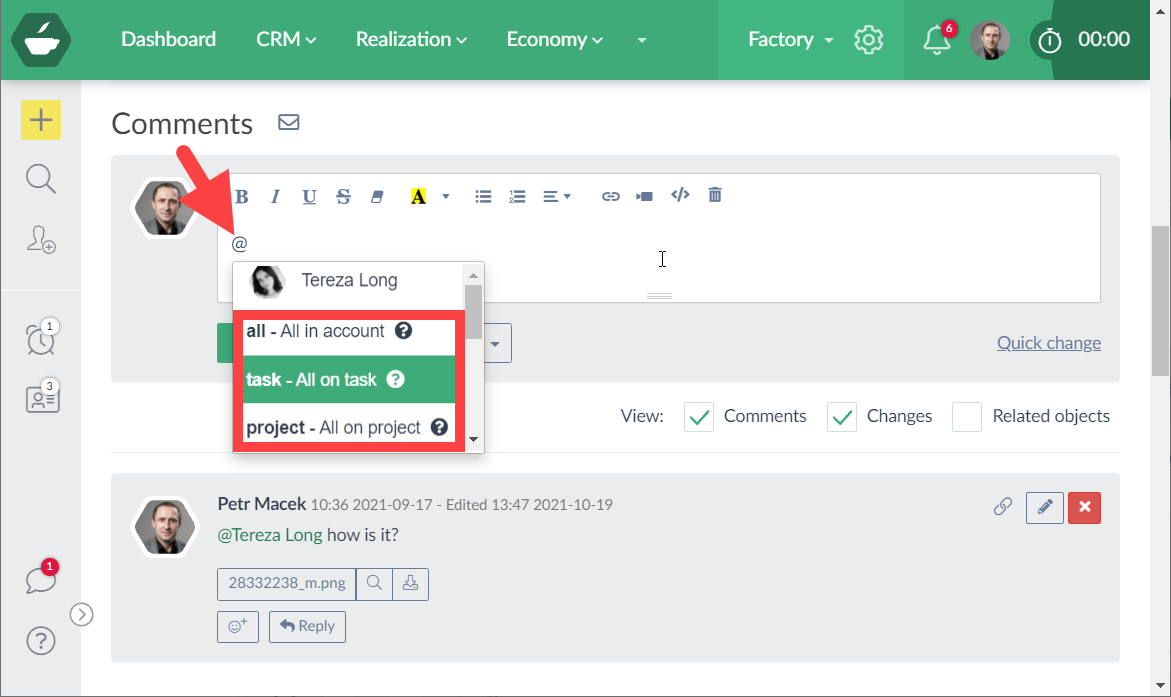Click the notification bell icon

(x=936, y=40)
